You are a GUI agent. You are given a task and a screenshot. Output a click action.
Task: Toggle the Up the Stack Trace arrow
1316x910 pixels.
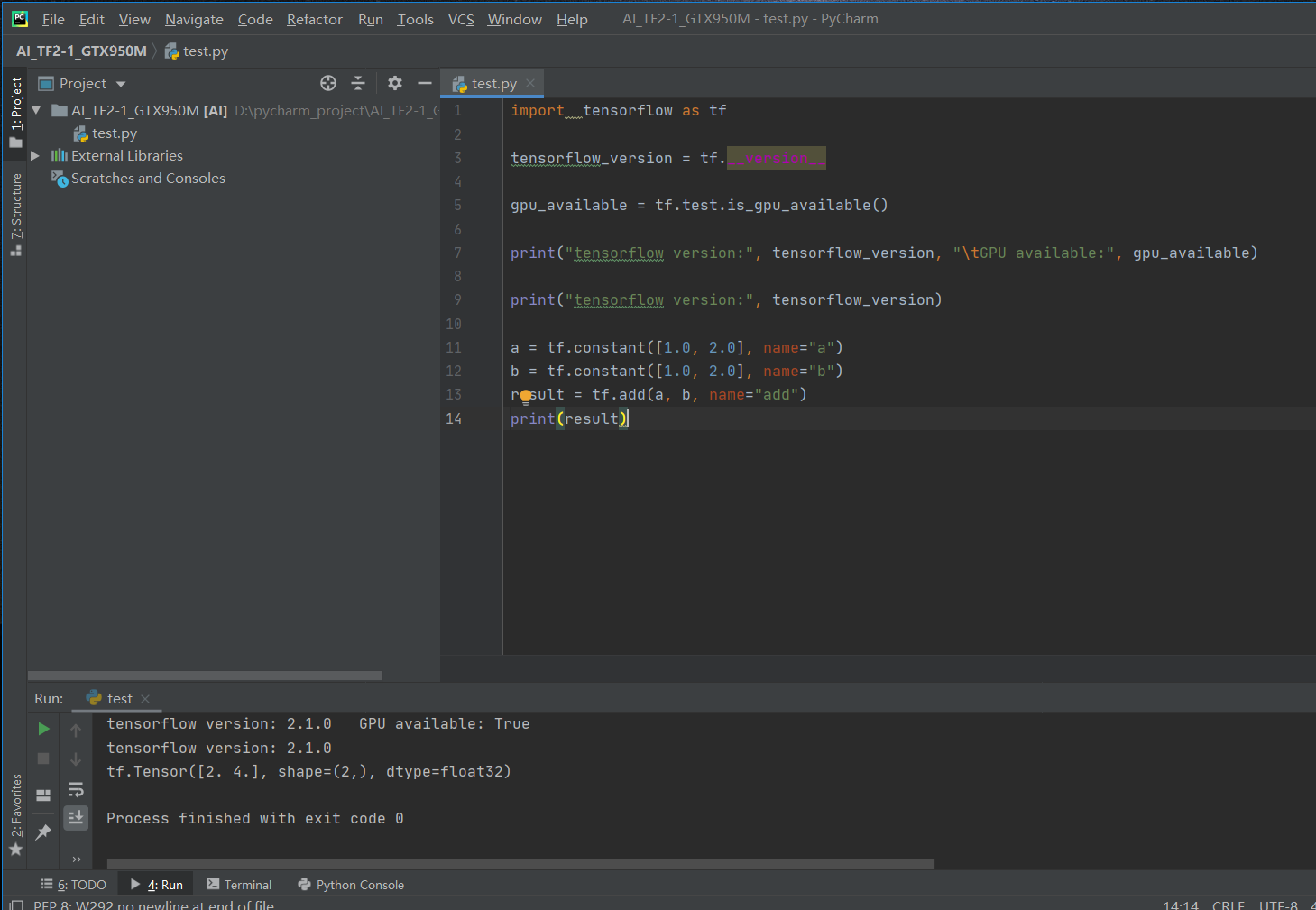(76, 729)
